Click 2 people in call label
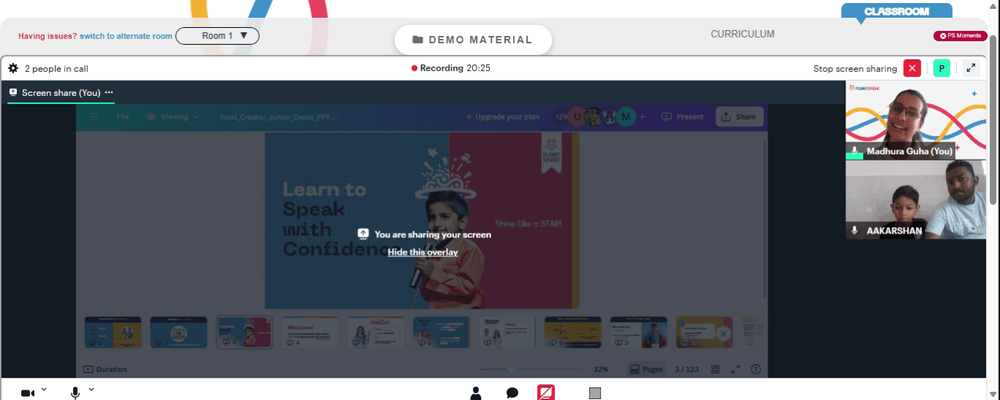The image size is (1000, 400). point(56,68)
